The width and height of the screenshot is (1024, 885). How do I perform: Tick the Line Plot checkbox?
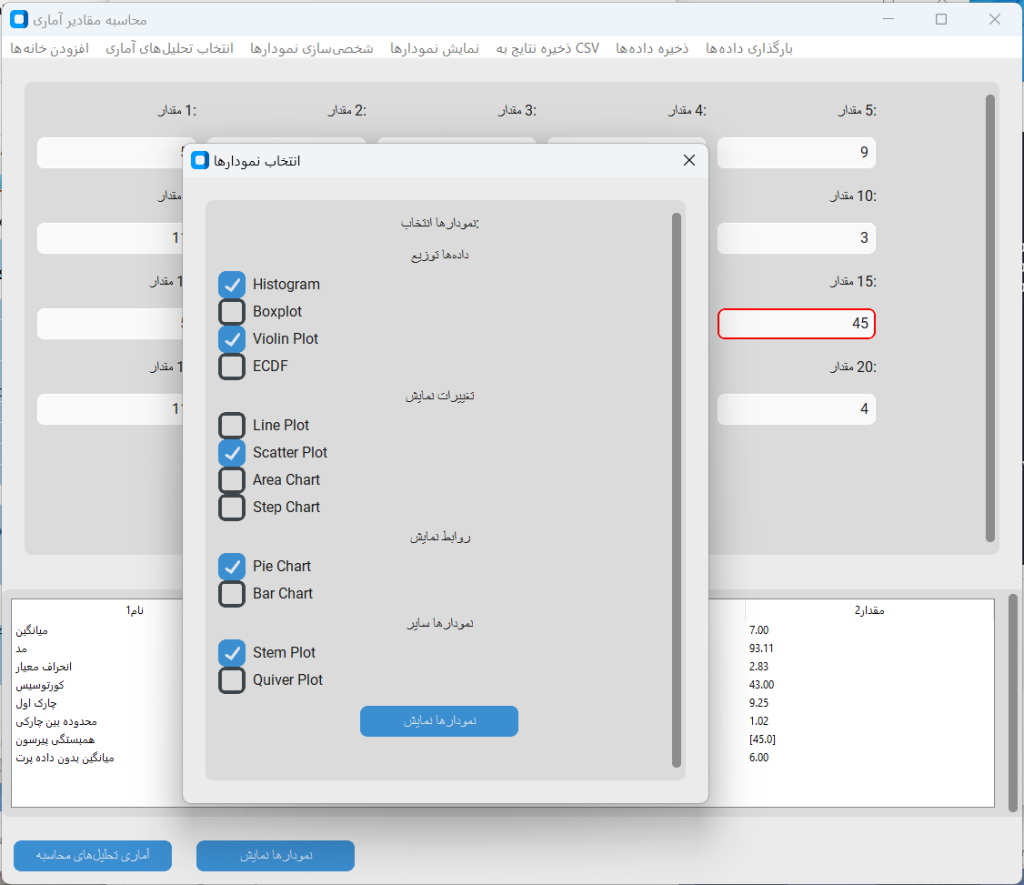pyautogui.click(x=232, y=426)
